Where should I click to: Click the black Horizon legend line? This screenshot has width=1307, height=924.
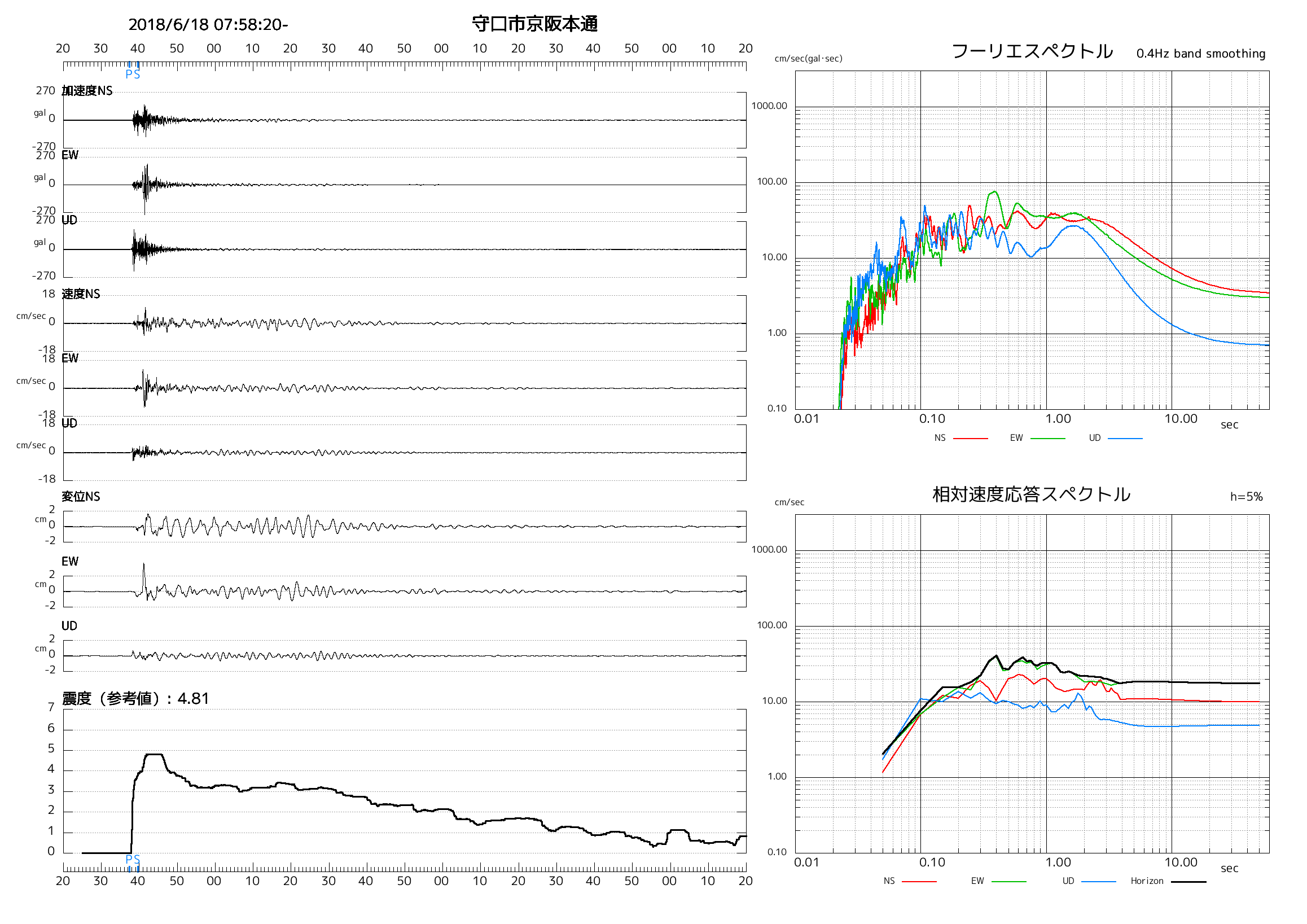pyautogui.click(x=1189, y=882)
